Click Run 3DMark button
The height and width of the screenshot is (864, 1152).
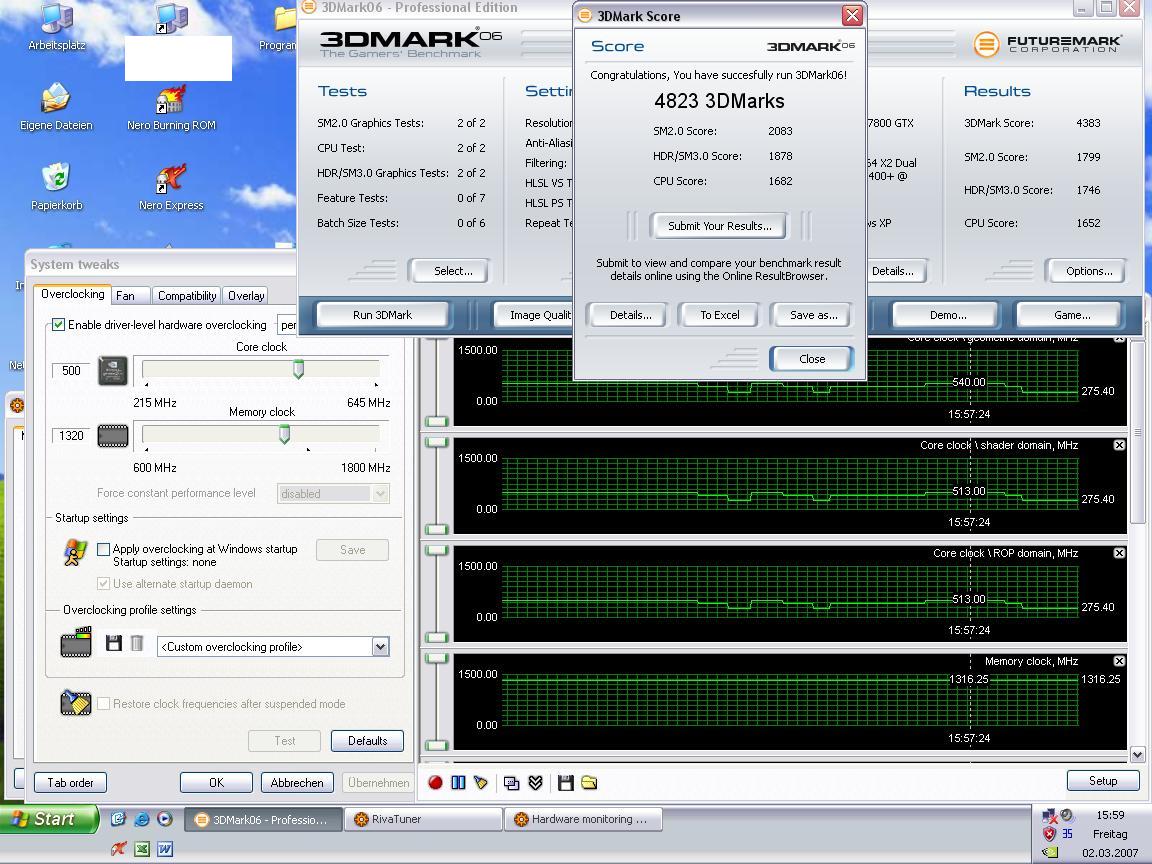pyautogui.click(x=382, y=314)
